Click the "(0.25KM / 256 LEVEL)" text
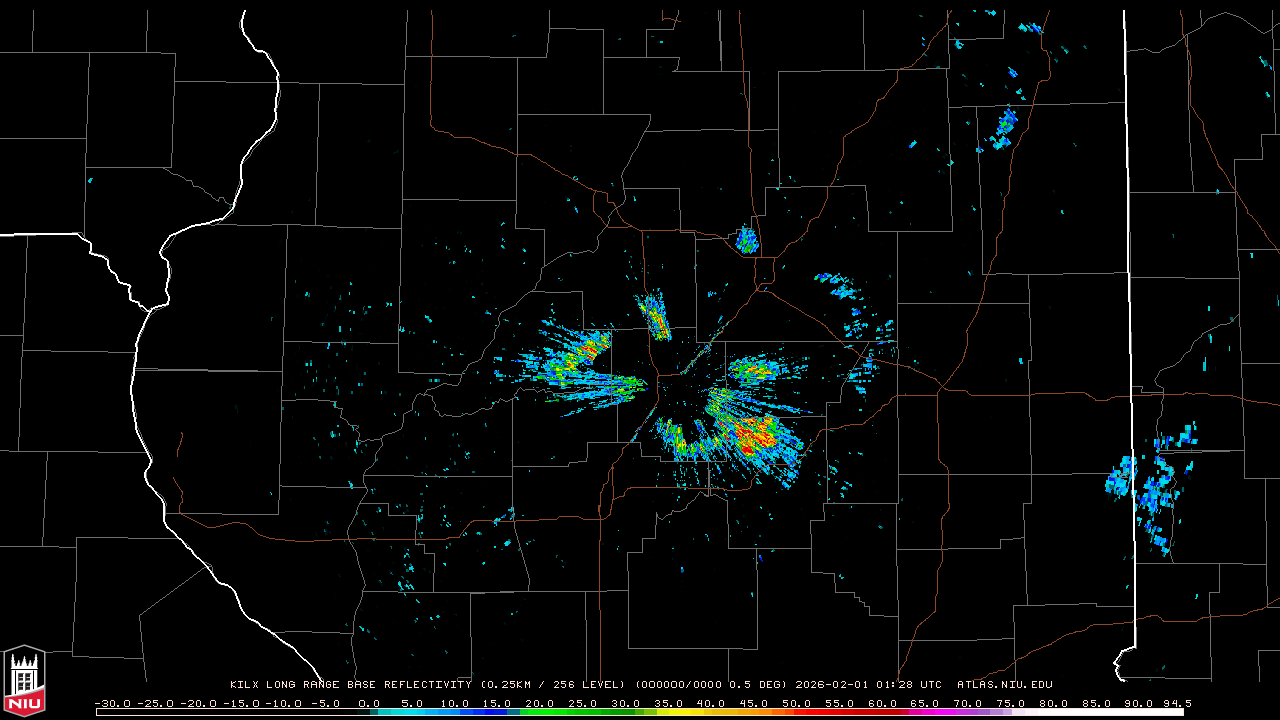The width and height of the screenshot is (1280, 720). pos(553,685)
